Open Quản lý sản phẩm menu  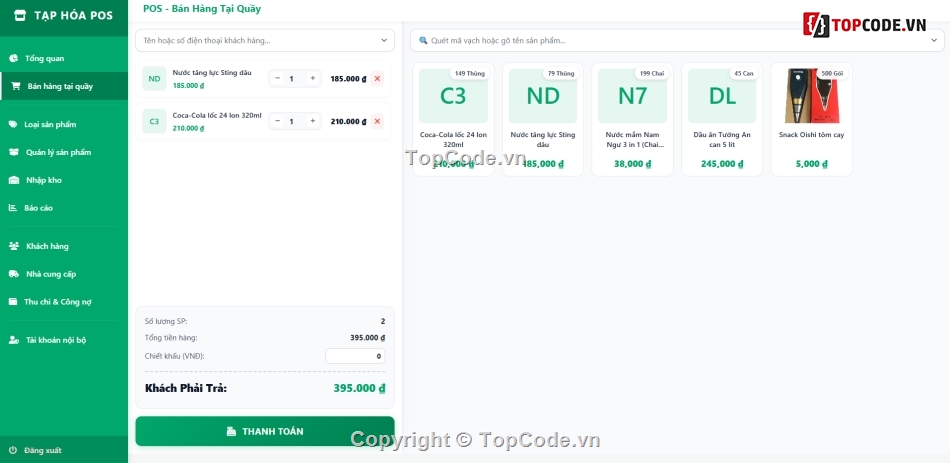click(58, 152)
